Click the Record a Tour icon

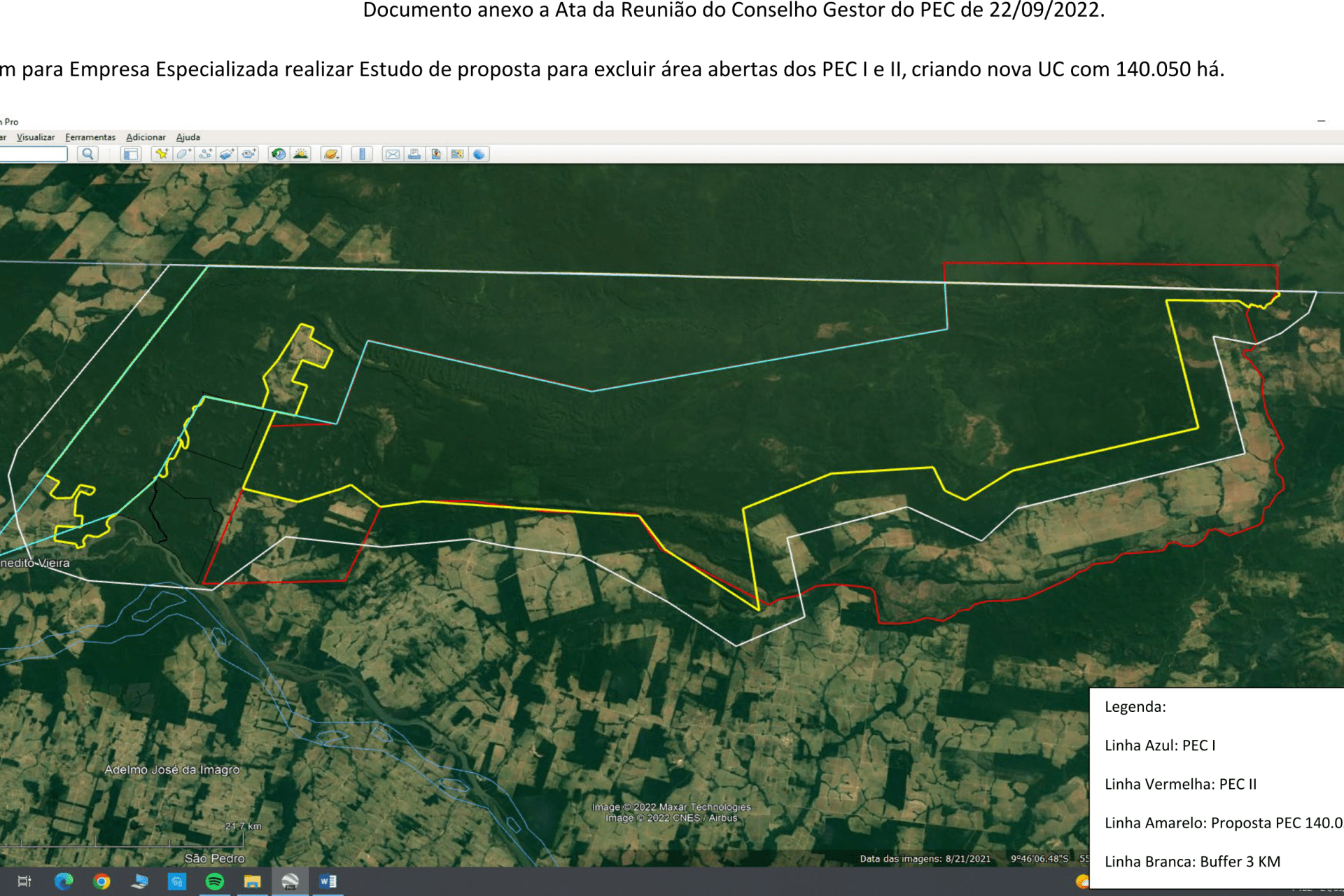coord(248,154)
